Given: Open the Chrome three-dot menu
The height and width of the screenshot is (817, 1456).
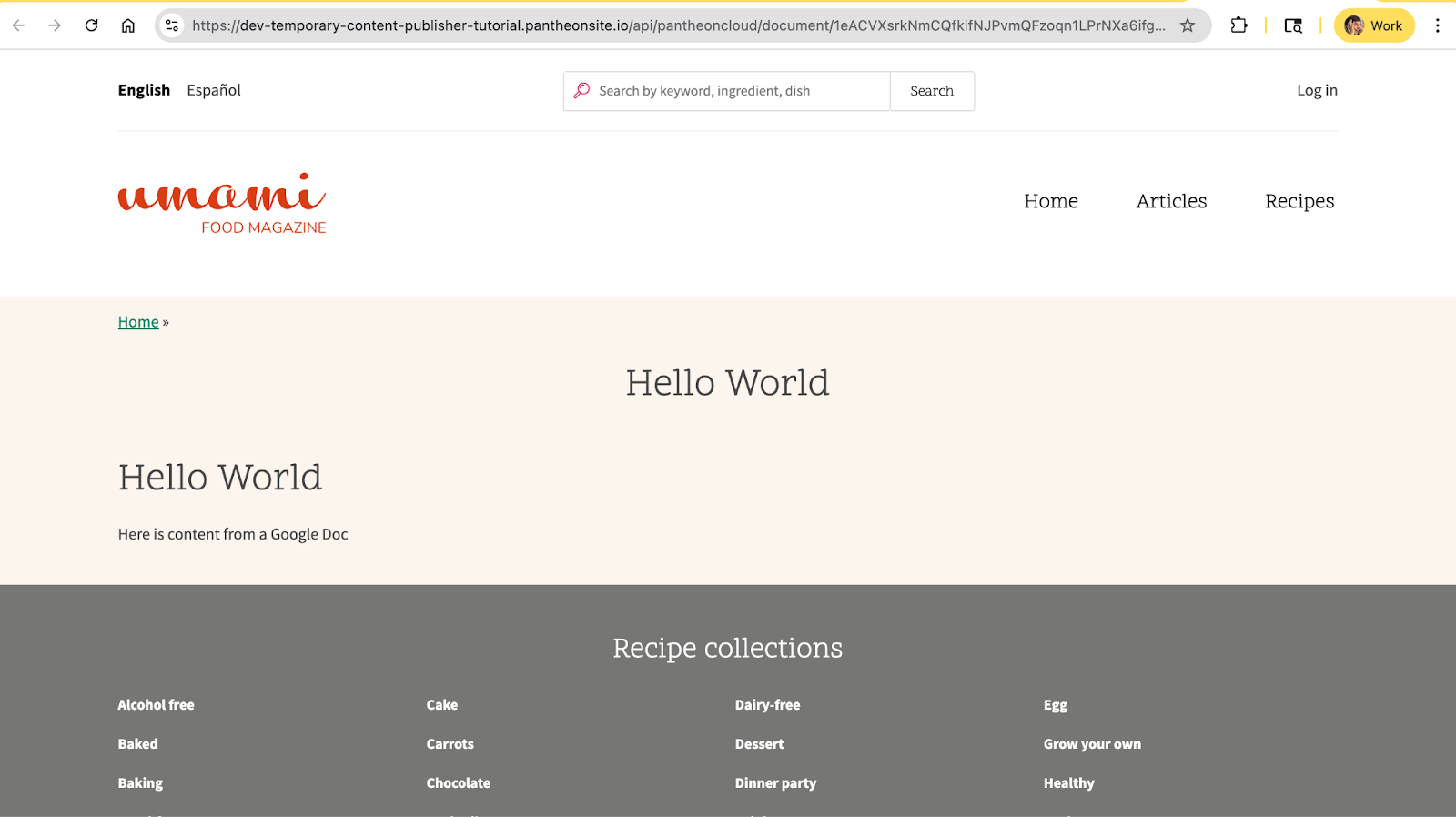Looking at the screenshot, I should pos(1437,25).
